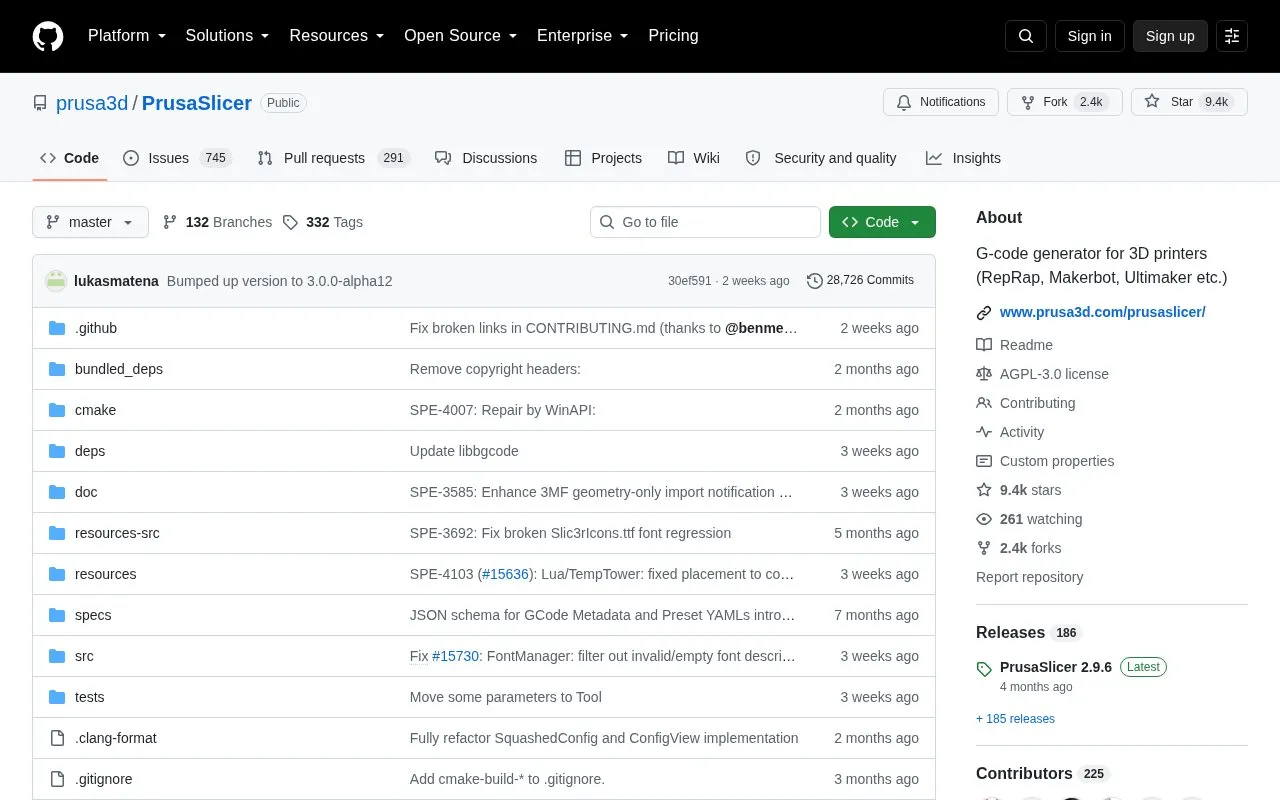
Task: Click the .gitignore file icon
Action: pos(57,779)
